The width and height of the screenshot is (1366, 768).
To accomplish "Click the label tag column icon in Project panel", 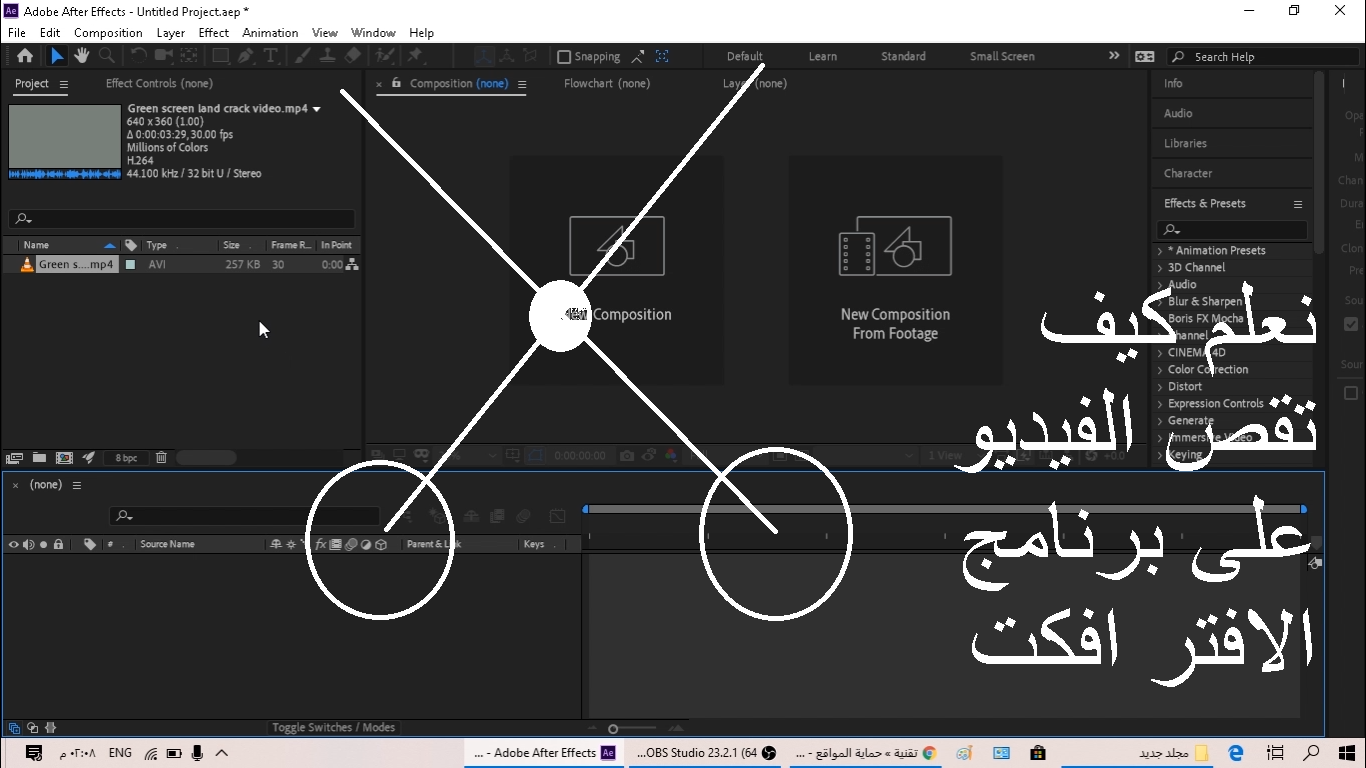I will [131, 245].
